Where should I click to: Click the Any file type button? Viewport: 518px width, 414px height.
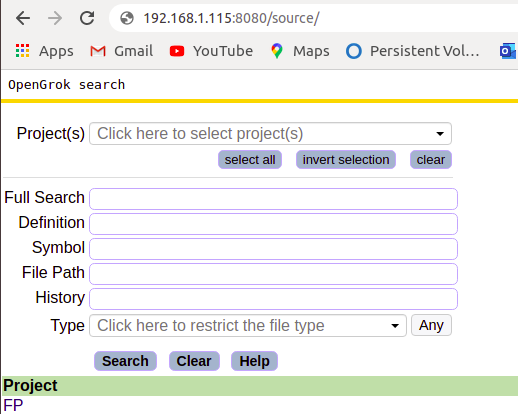431,325
